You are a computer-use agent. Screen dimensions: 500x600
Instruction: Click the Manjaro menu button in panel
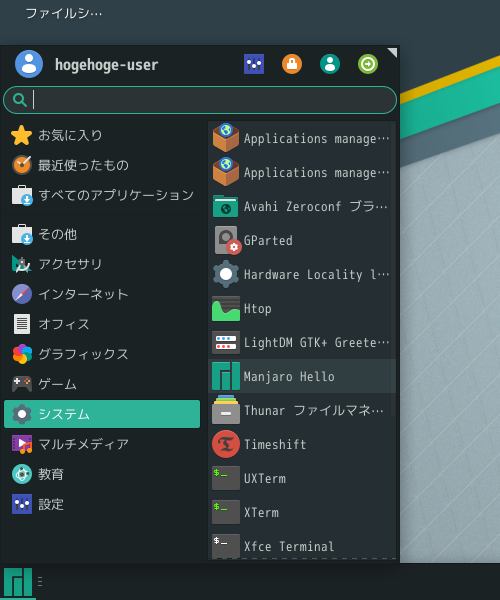[18, 582]
